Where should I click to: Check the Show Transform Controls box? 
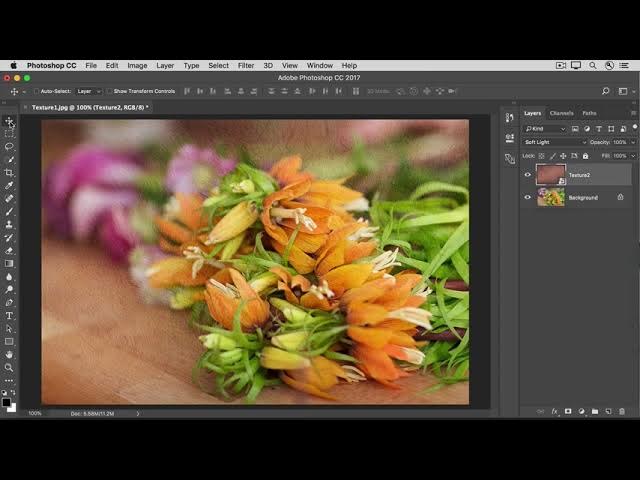(x=109, y=91)
